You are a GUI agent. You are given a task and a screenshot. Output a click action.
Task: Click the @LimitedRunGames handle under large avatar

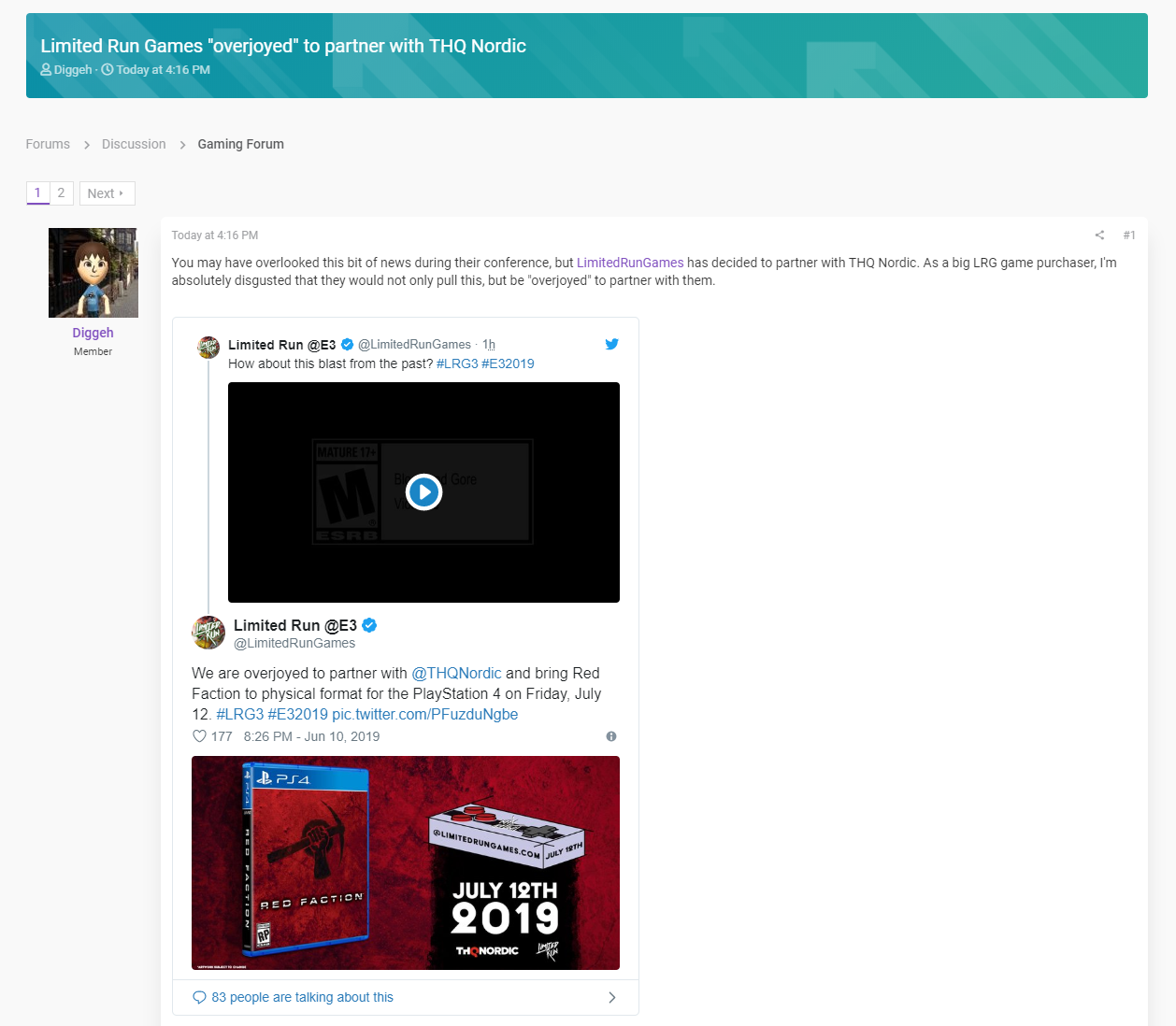294,643
